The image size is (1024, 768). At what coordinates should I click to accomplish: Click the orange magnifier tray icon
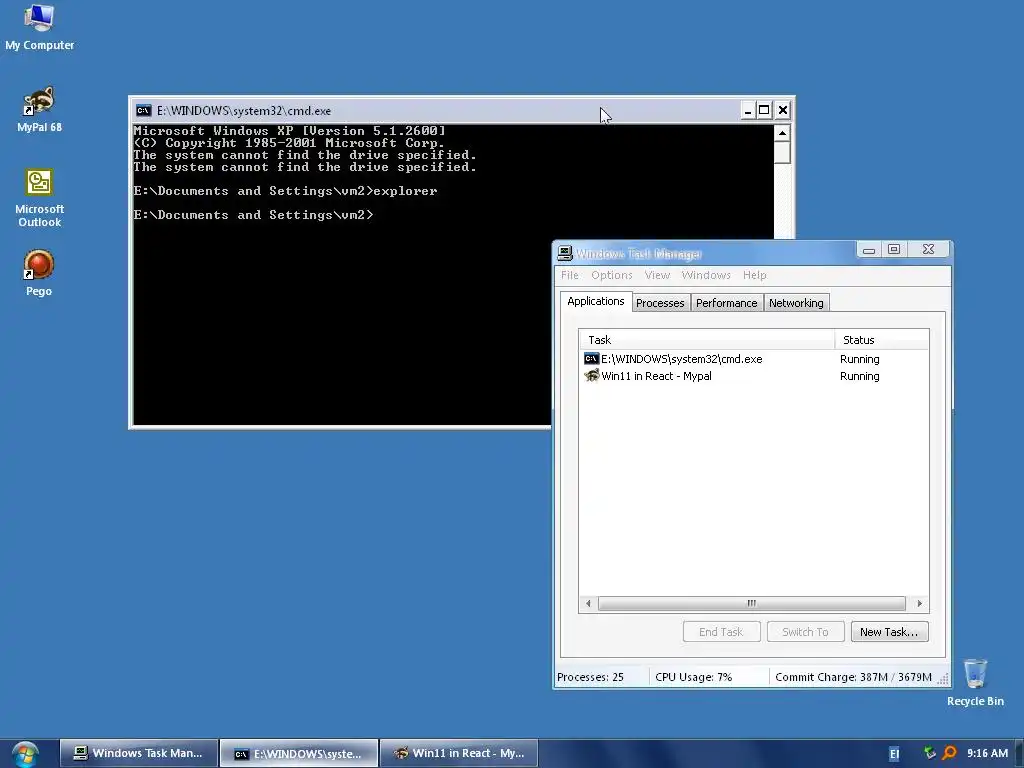949,753
